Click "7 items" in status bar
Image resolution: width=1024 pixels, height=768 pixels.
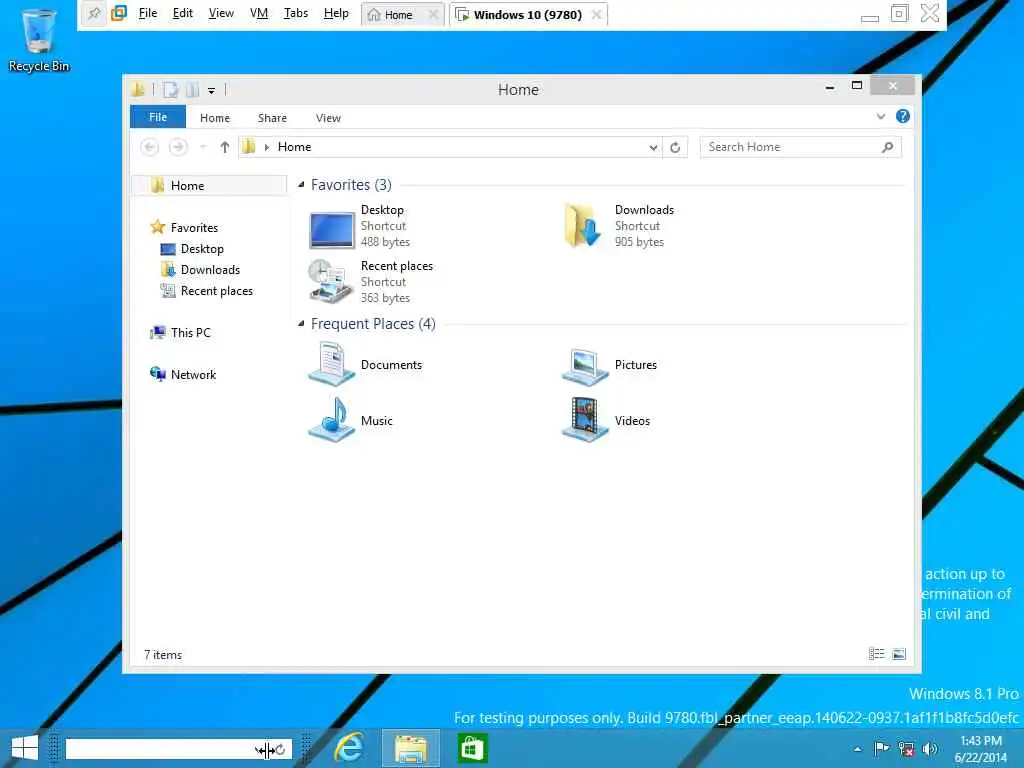tap(163, 654)
